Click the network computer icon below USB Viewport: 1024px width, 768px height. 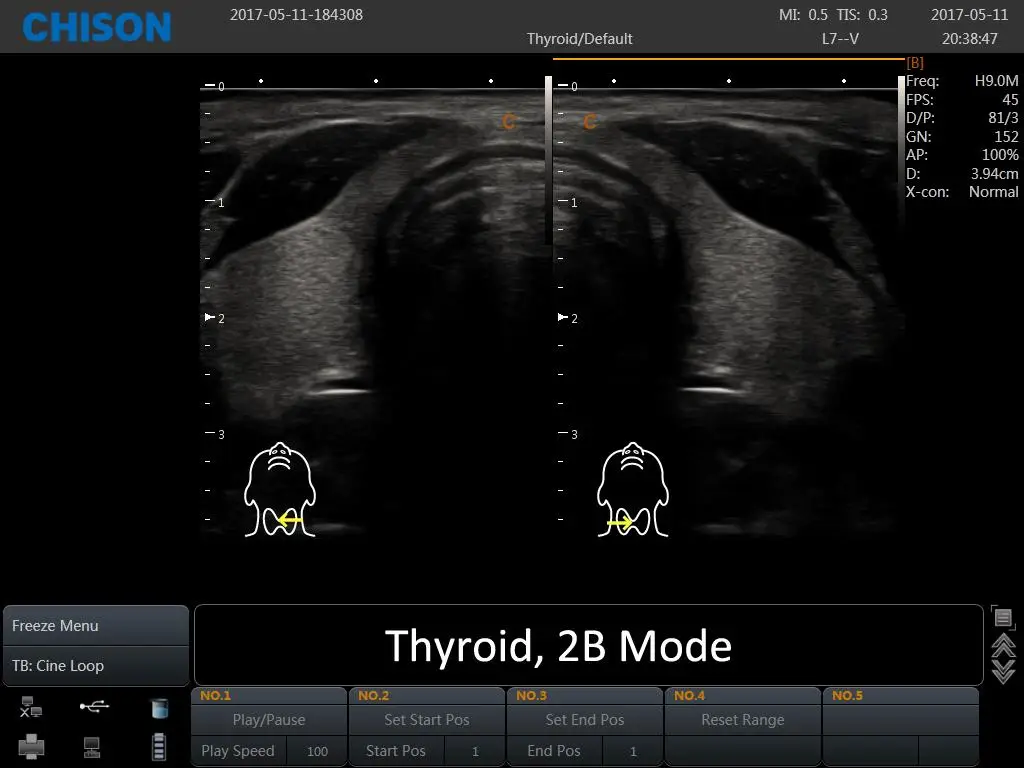point(92,746)
